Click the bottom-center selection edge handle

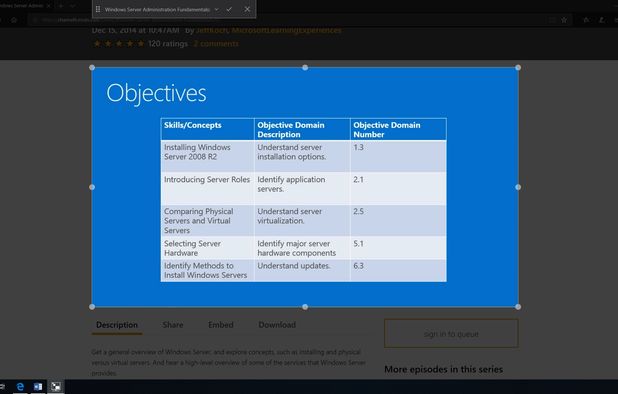pos(305,307)
